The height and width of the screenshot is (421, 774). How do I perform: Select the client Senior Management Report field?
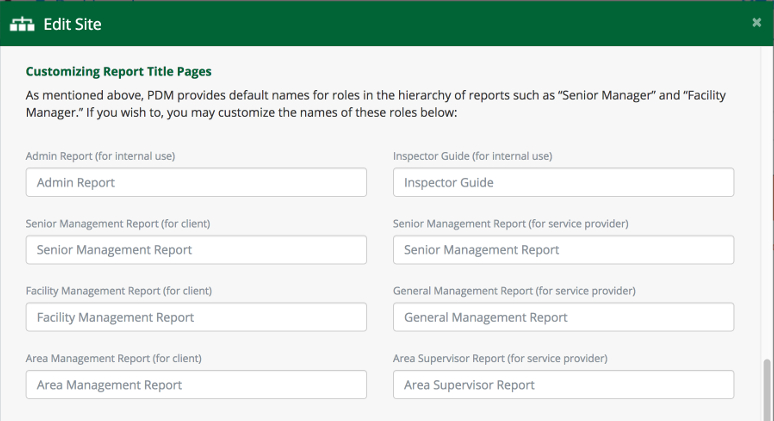(x=196, y=250)
